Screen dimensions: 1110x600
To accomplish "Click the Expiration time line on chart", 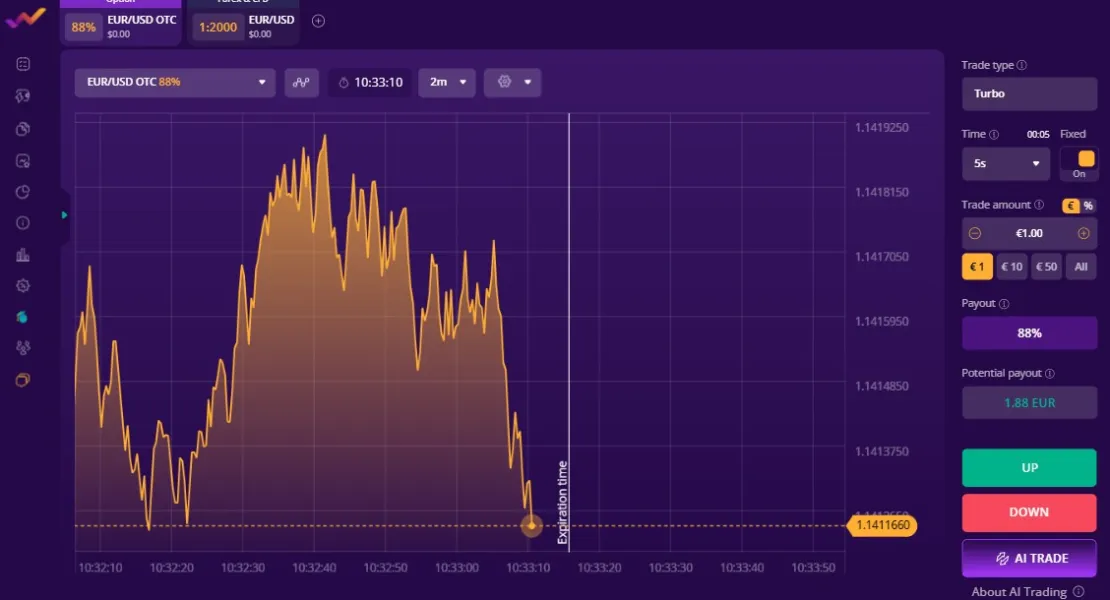I will [569, 333].
